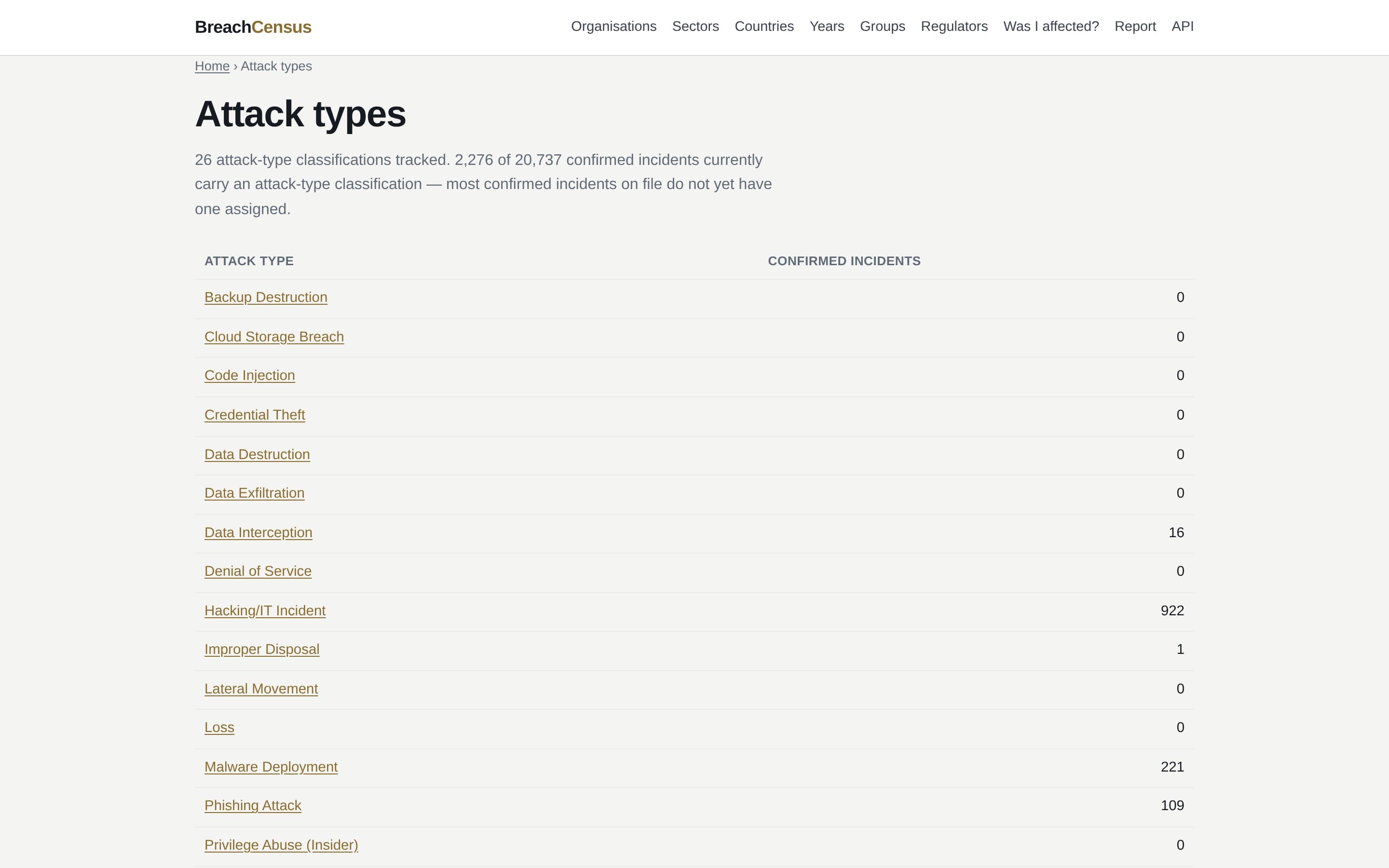Open the Credential Theft link

pyautogui.click(x=254, y=415)
